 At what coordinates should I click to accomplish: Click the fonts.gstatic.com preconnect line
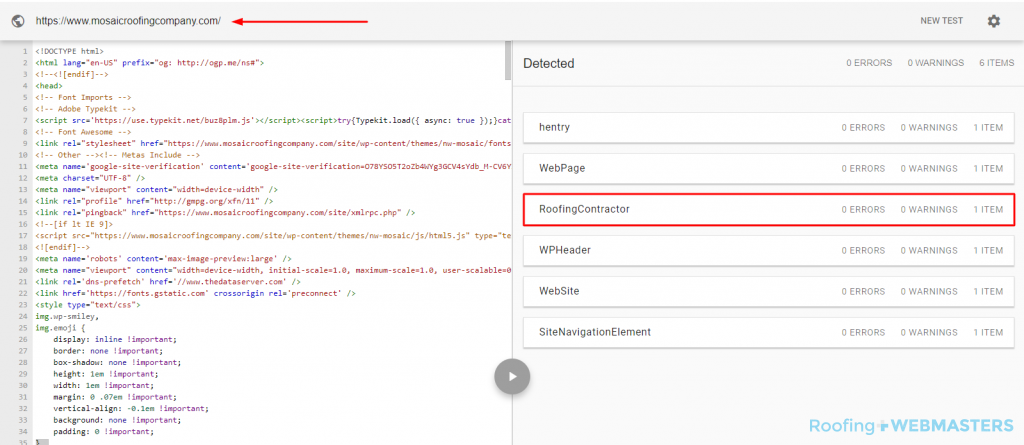[195, 293]
